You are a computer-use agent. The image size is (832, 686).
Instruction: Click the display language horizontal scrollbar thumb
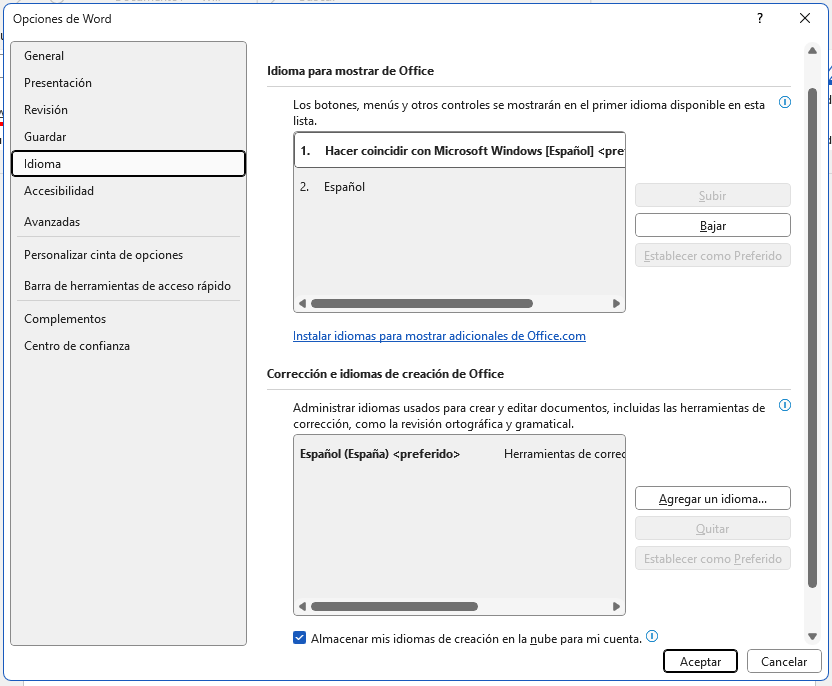tap(422, 303)
